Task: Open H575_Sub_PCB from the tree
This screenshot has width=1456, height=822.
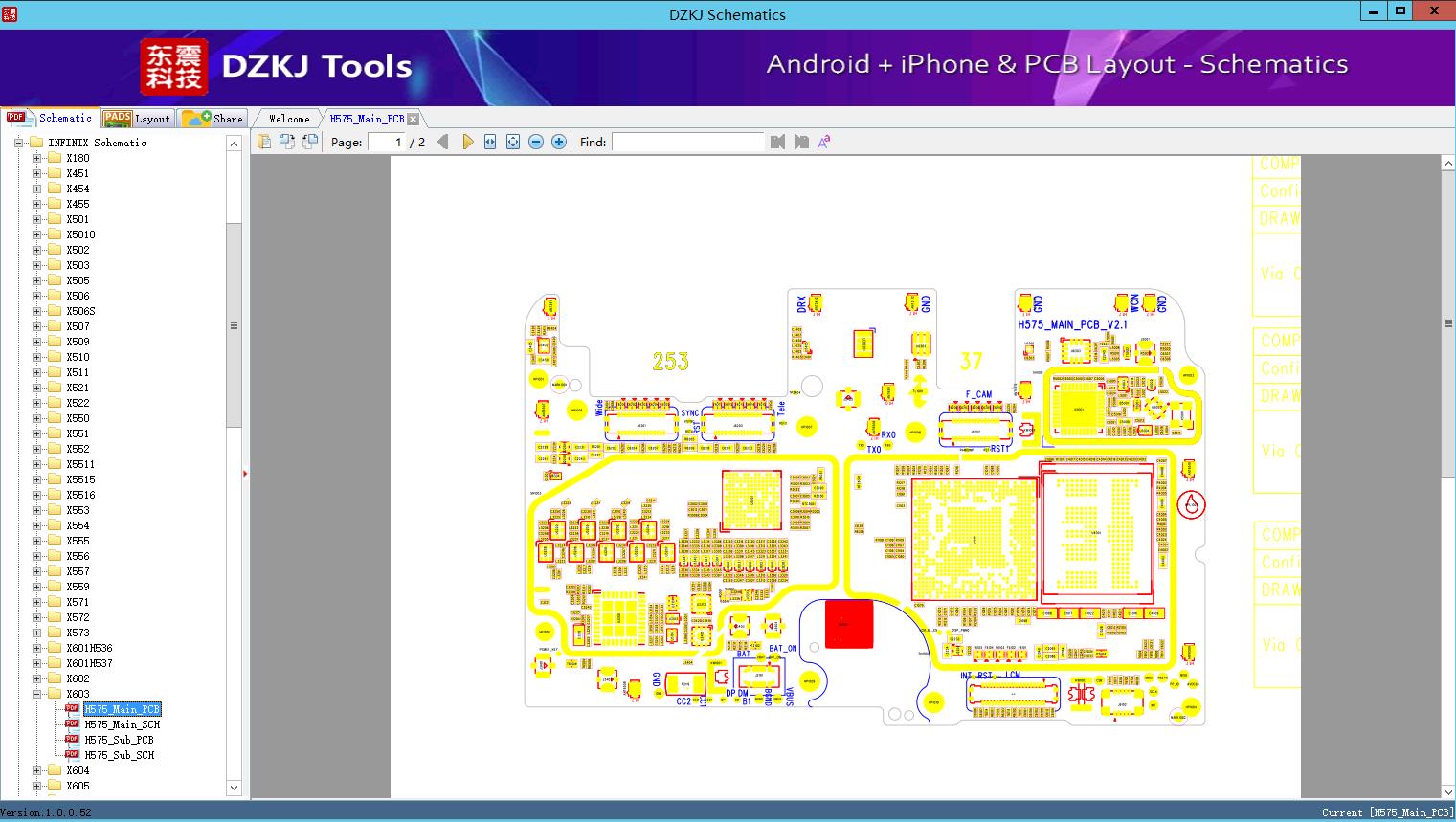Action: coord(119,740)
